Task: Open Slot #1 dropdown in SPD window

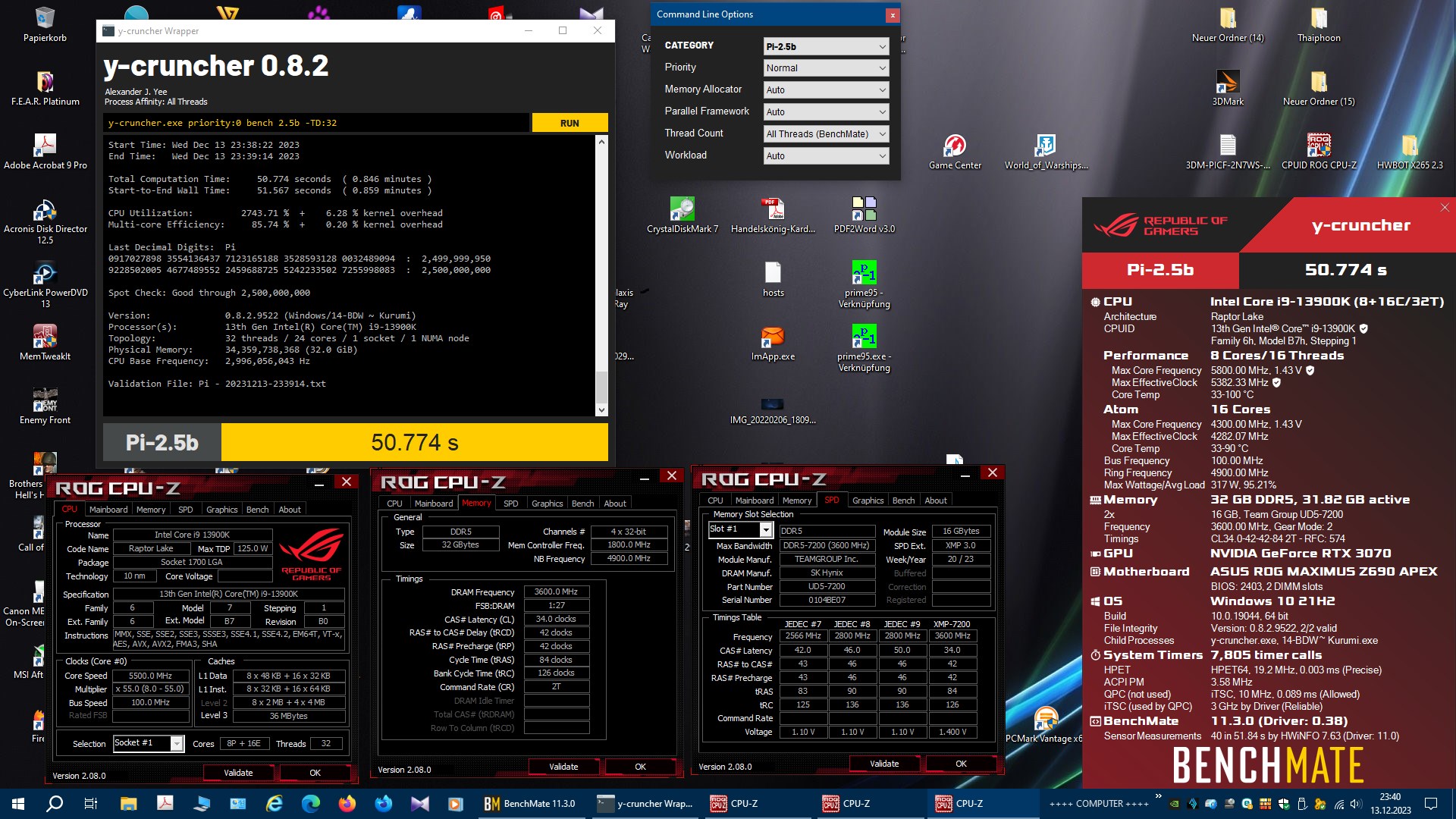Action: tap(740, 529)
